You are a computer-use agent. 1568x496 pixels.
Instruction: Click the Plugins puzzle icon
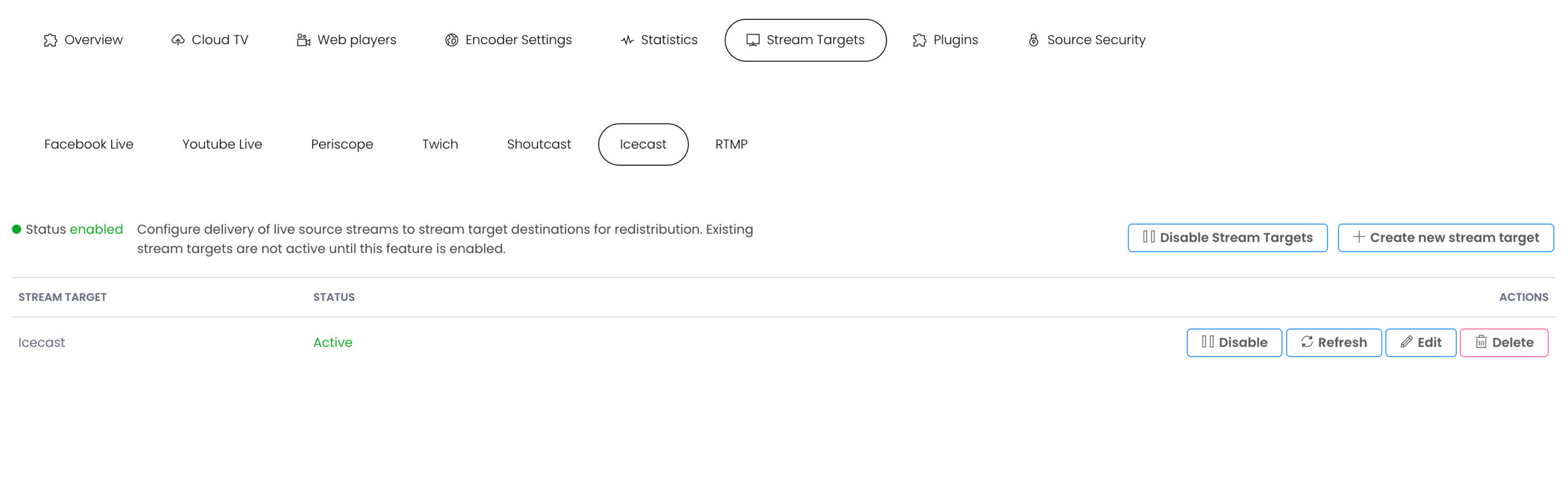click(x=919, y=40)
